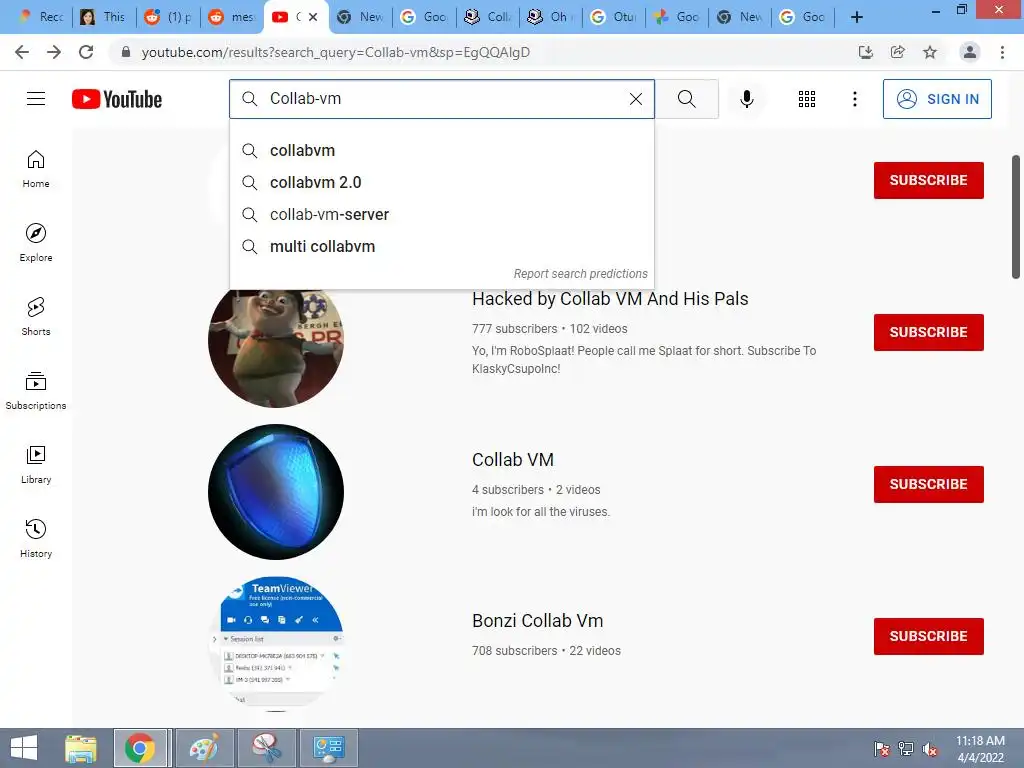Click inside the Collab-vm search field
This screenshot has height=768, width=1024.
click(x=444, y=99)
